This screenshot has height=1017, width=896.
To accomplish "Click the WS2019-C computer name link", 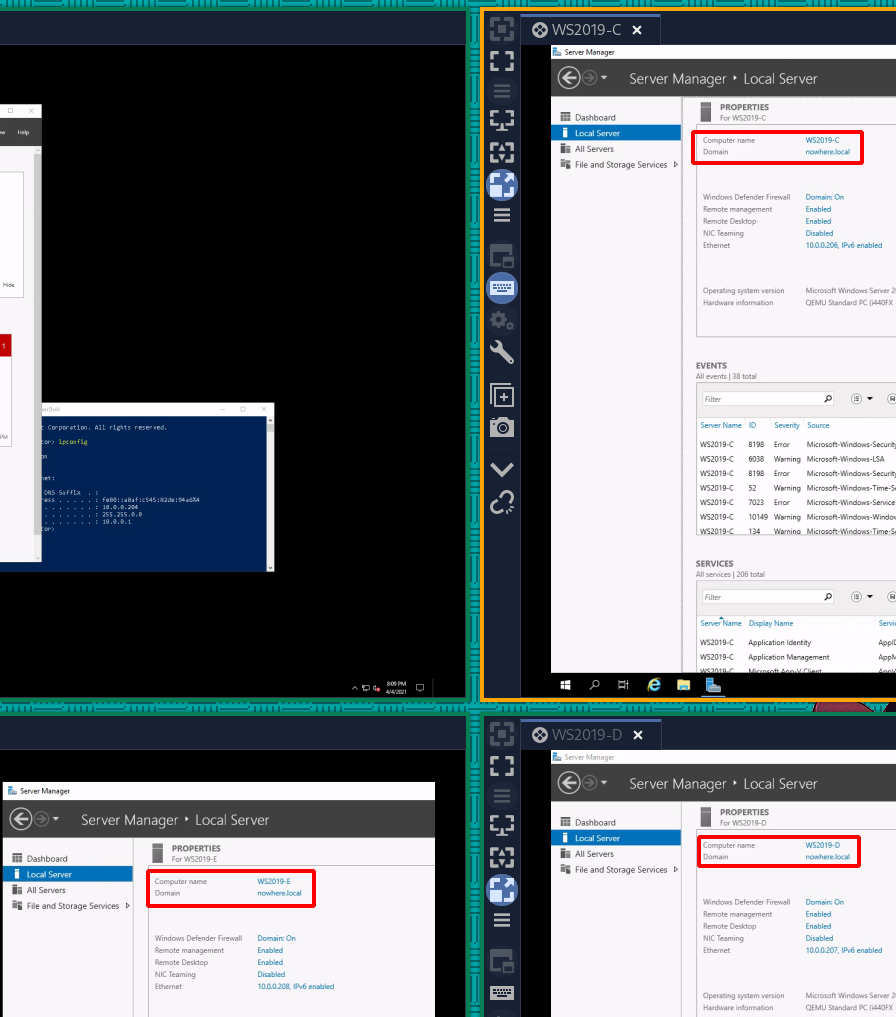I will [822, 140].
